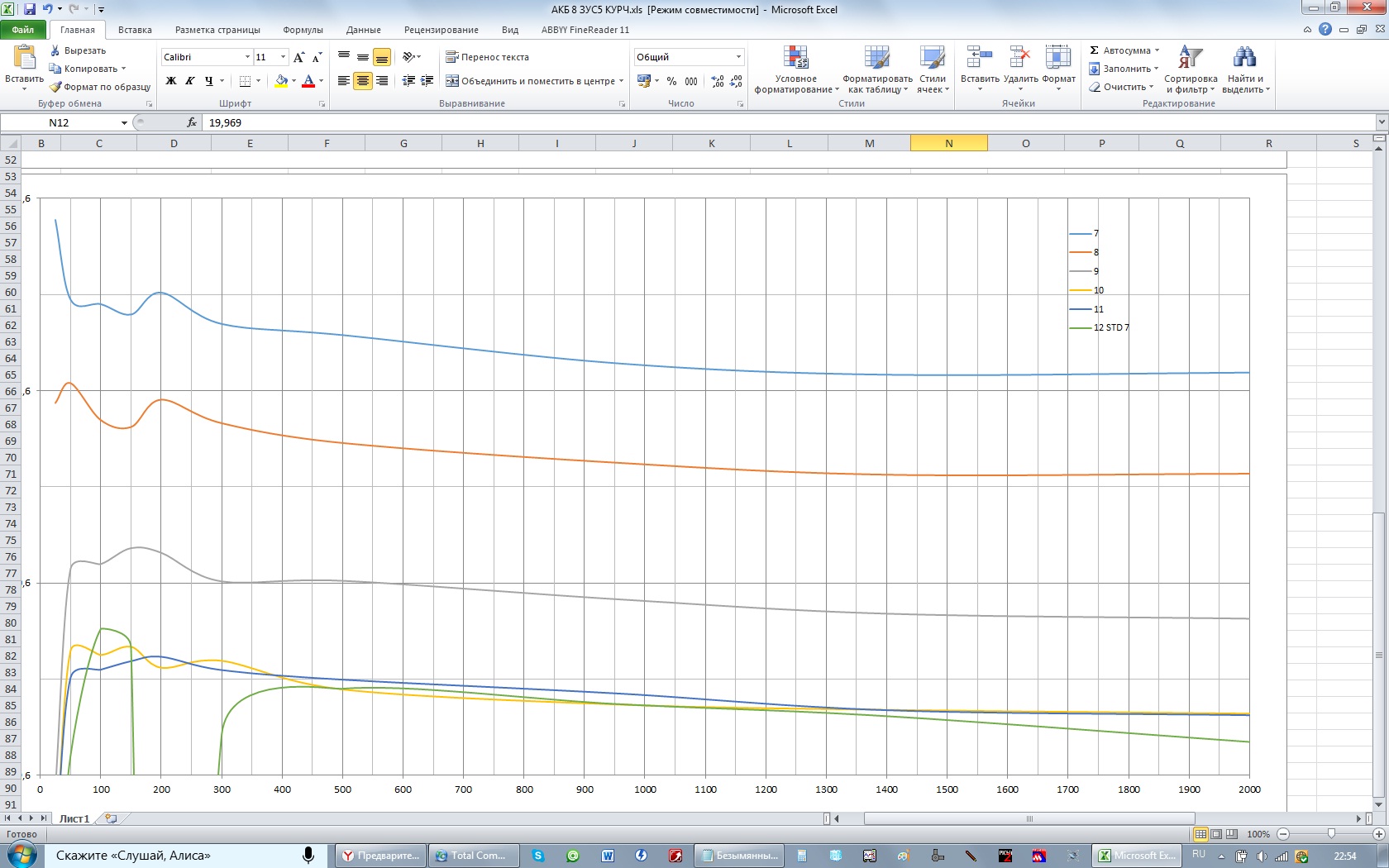Switch to the Formulas (Формулы) tab
Image resolution: width=1389 pixels, height=868 pixels.
click(x=303, y=30)
